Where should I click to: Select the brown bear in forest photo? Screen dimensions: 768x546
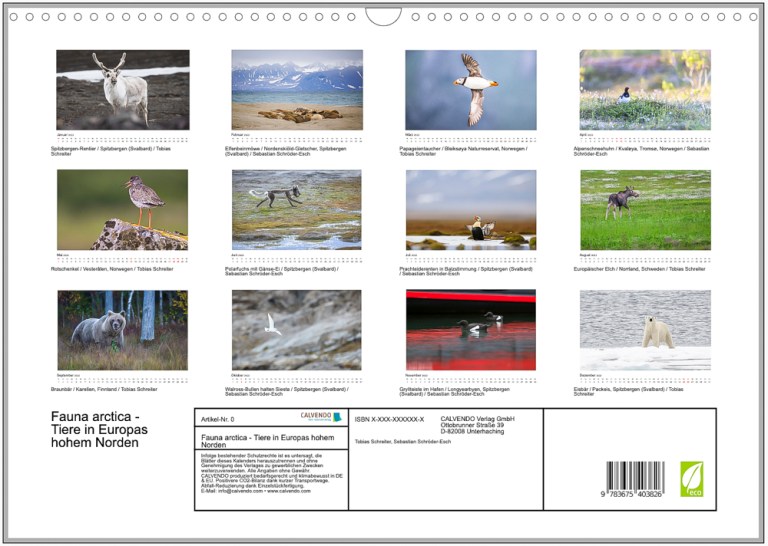point(122,330)
